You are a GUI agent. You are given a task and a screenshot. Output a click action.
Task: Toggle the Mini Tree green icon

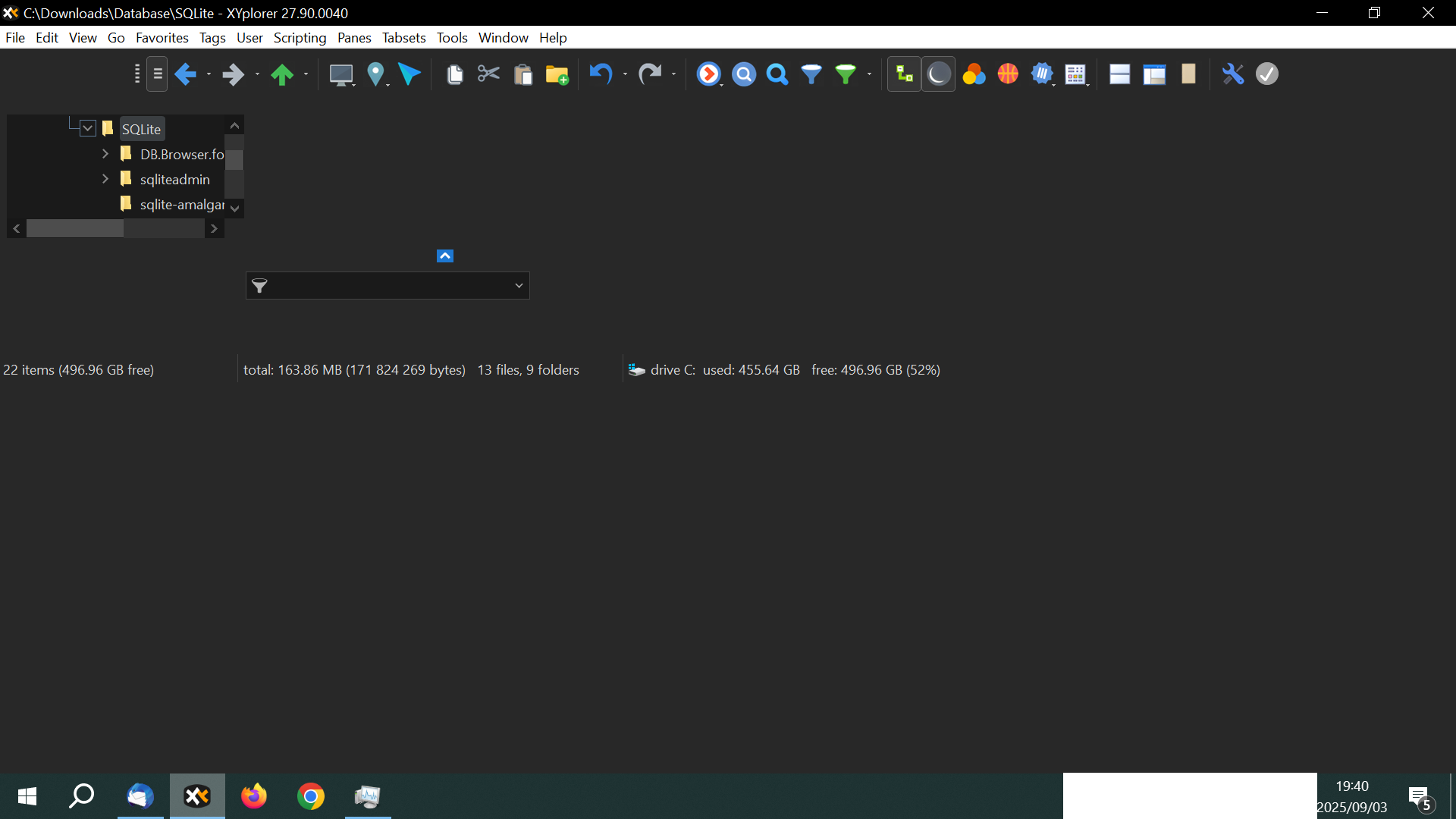[904, 74]
